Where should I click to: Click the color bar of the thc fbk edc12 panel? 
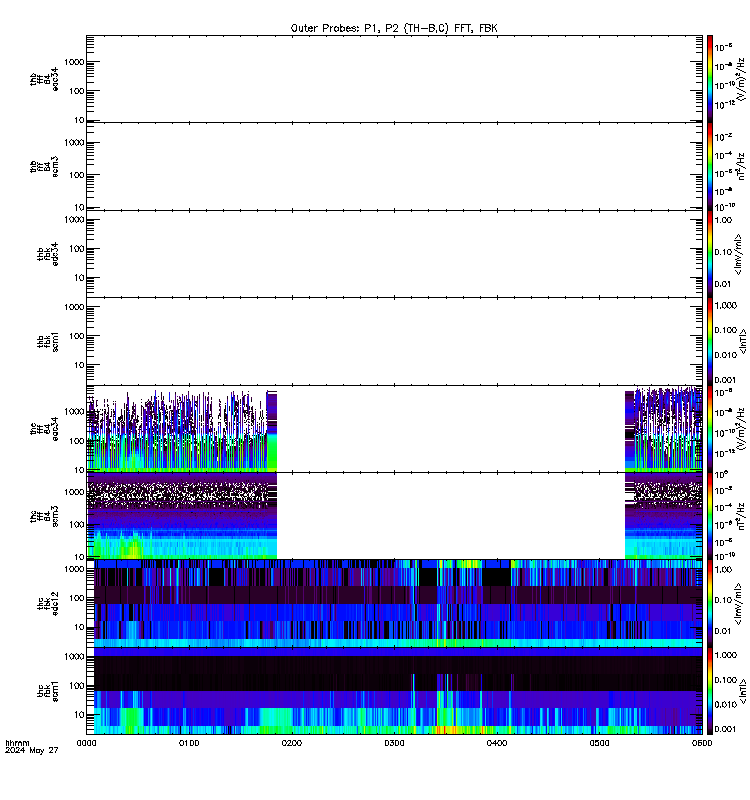click(709, 604)
